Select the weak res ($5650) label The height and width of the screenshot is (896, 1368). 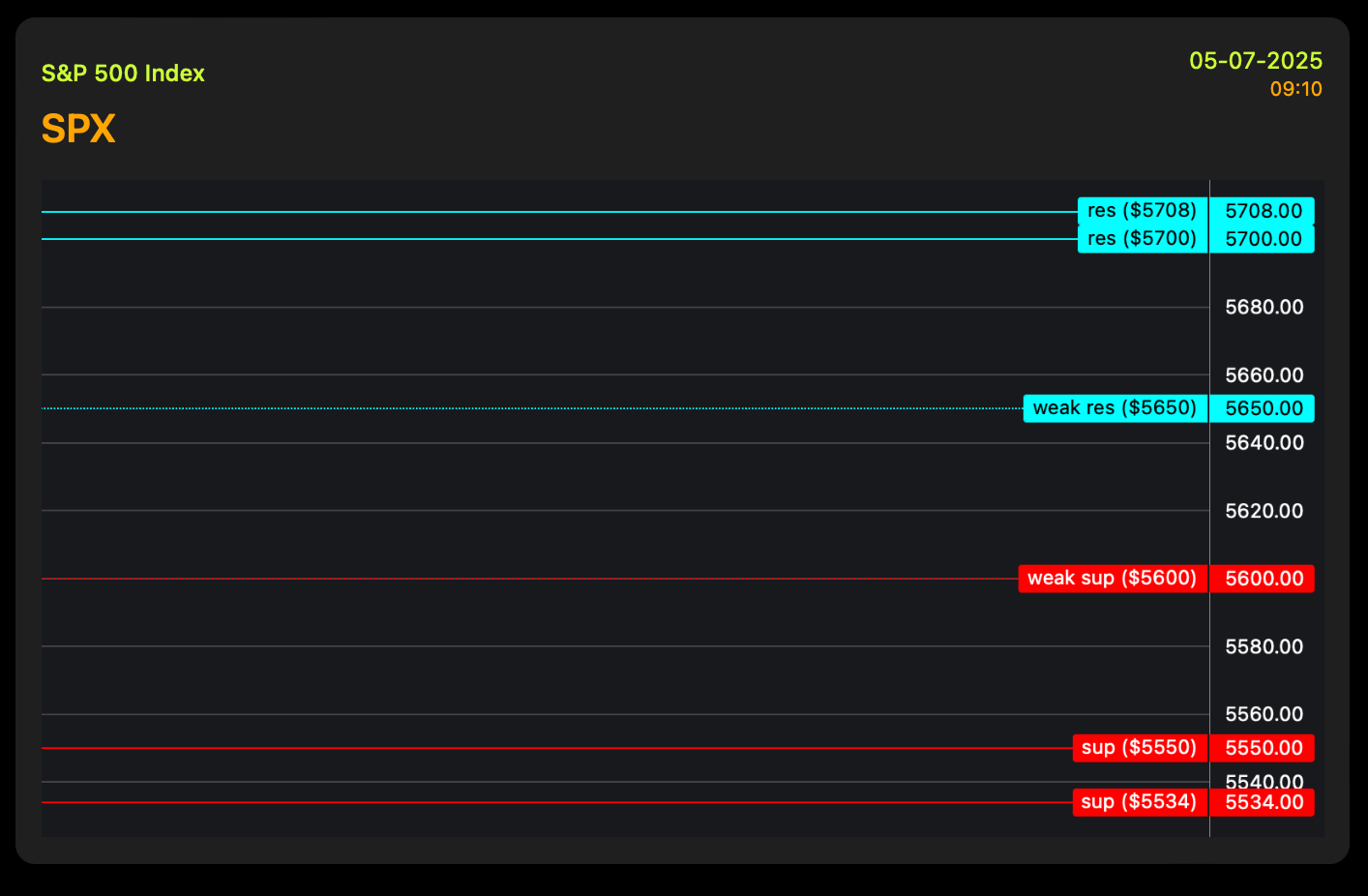click(1115, 408)
